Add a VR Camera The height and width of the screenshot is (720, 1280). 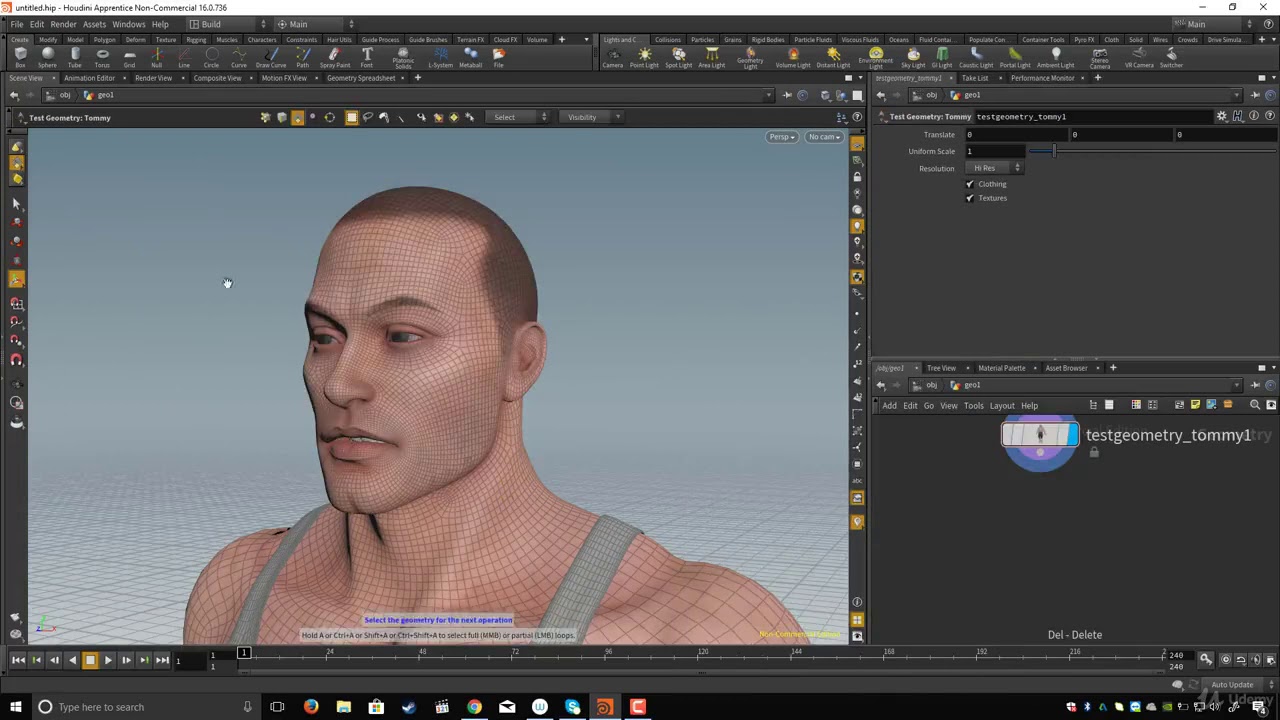click(x=1139, y=57)
